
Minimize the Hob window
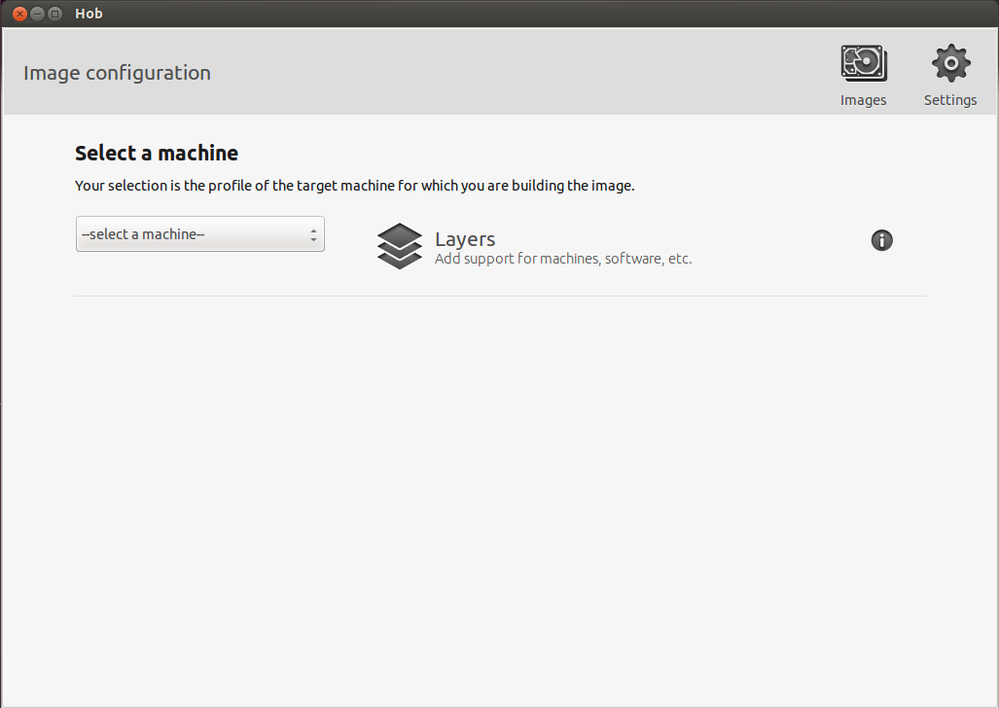click(37, 14)
